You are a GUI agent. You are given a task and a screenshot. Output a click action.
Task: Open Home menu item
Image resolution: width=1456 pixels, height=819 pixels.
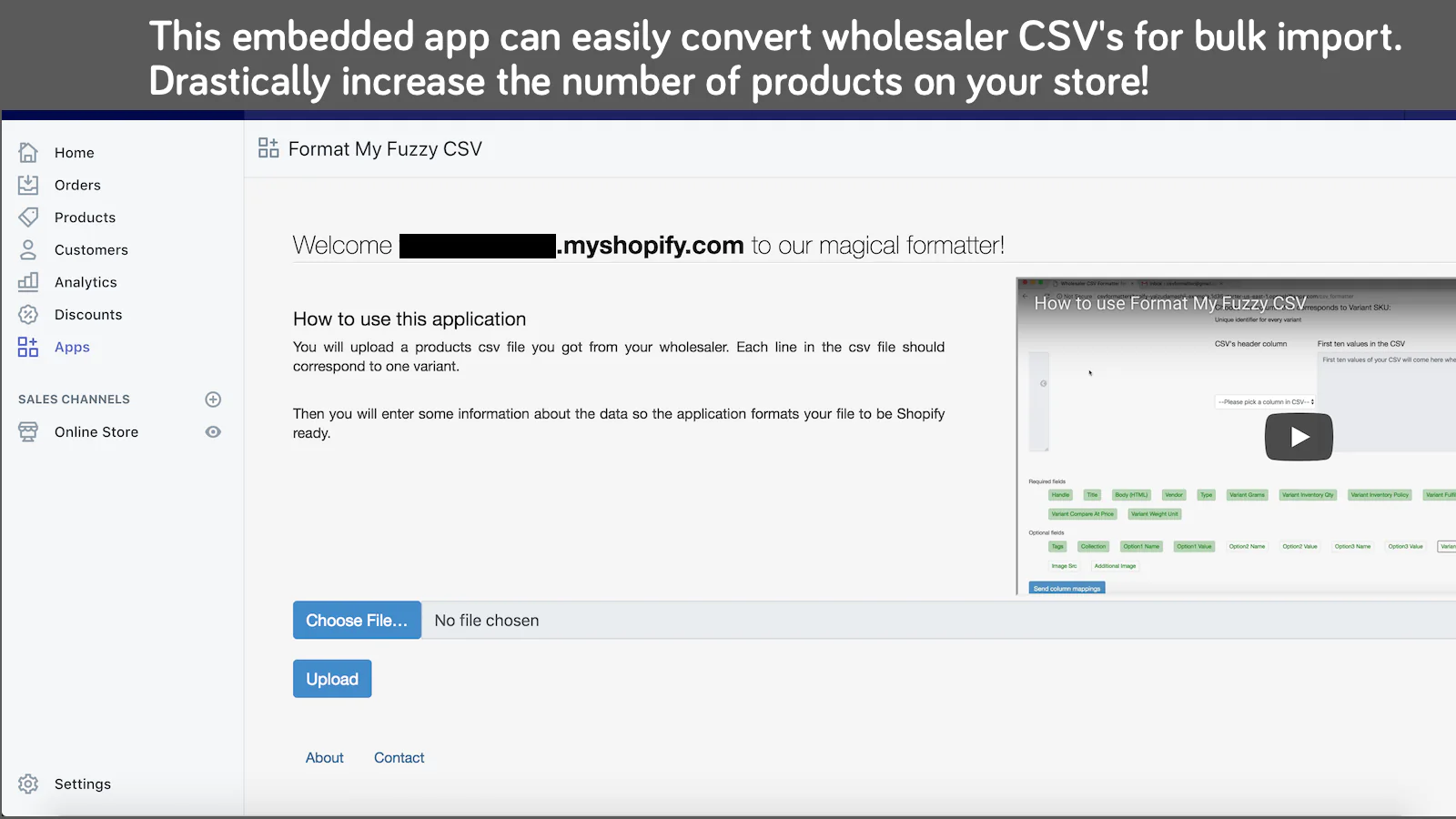pyautogui.click(x=75, y=153)
